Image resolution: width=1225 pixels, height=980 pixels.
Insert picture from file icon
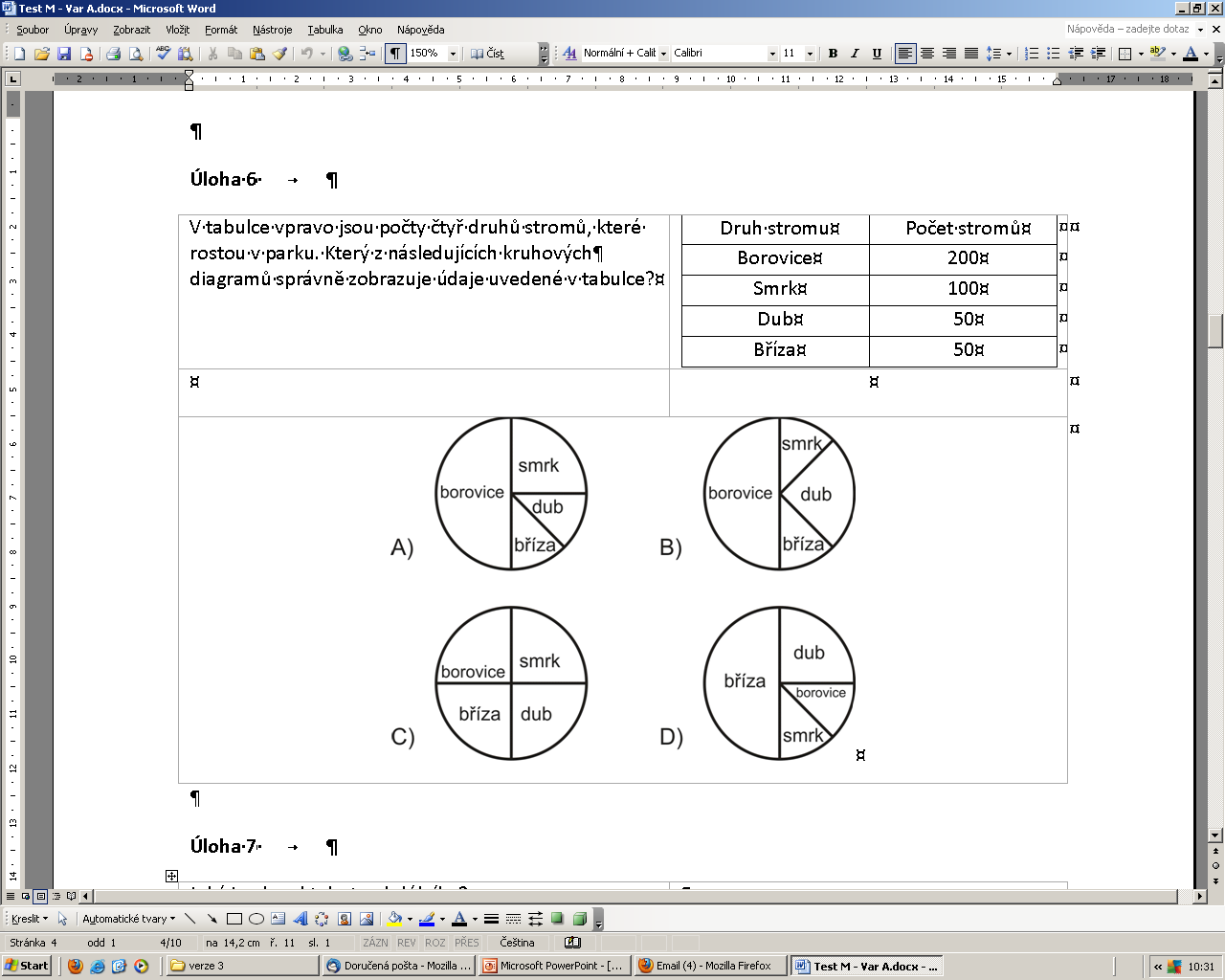coord(367,919)
